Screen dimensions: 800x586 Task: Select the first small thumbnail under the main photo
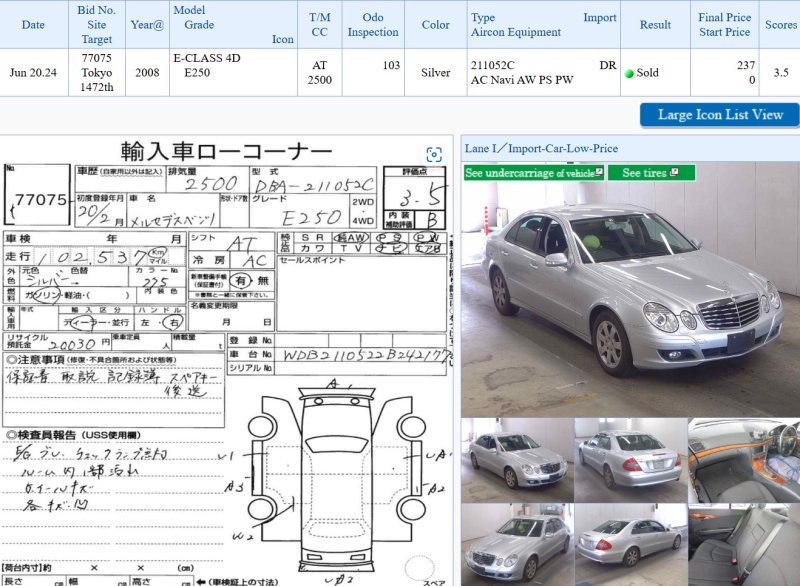click(517, 460)
